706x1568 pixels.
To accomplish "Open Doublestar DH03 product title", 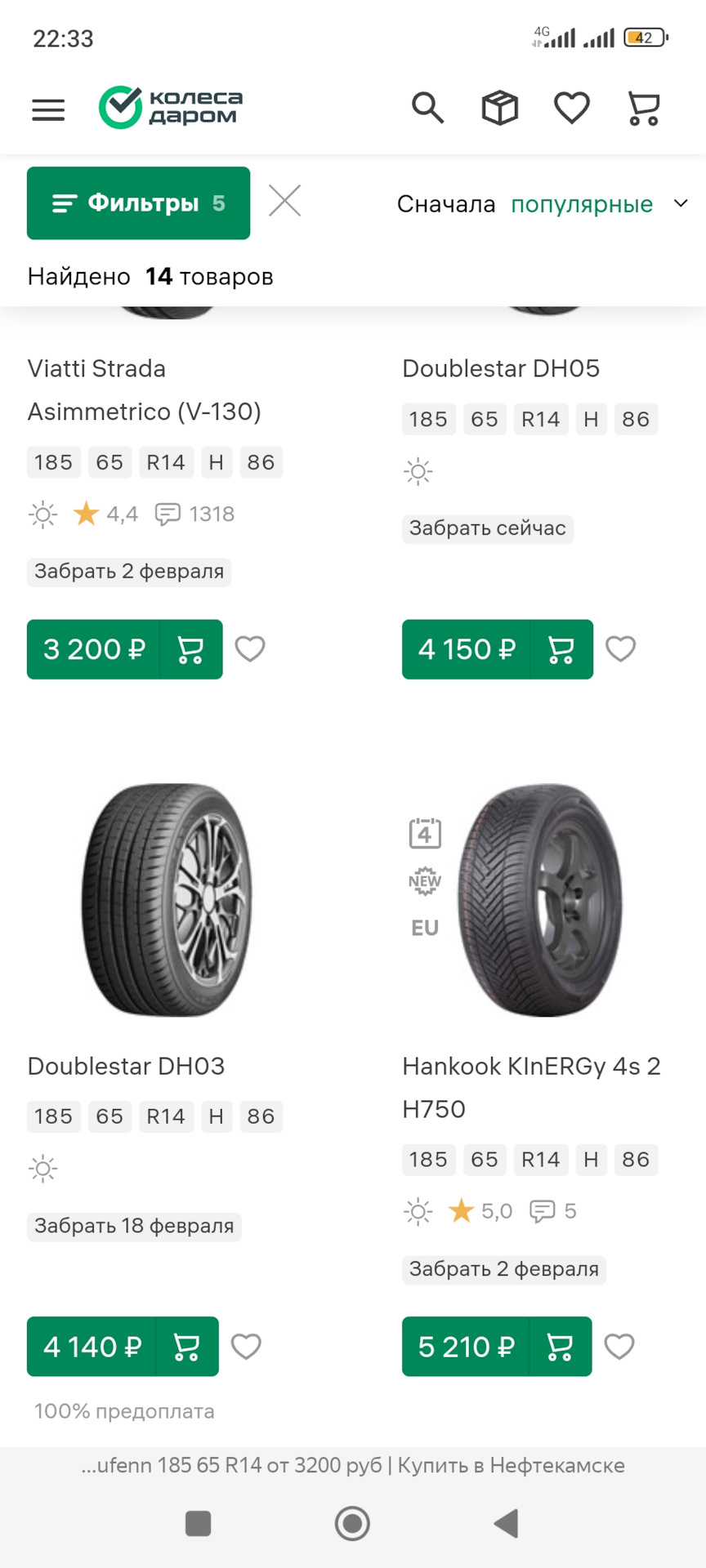I will (x=126, y=1066).
